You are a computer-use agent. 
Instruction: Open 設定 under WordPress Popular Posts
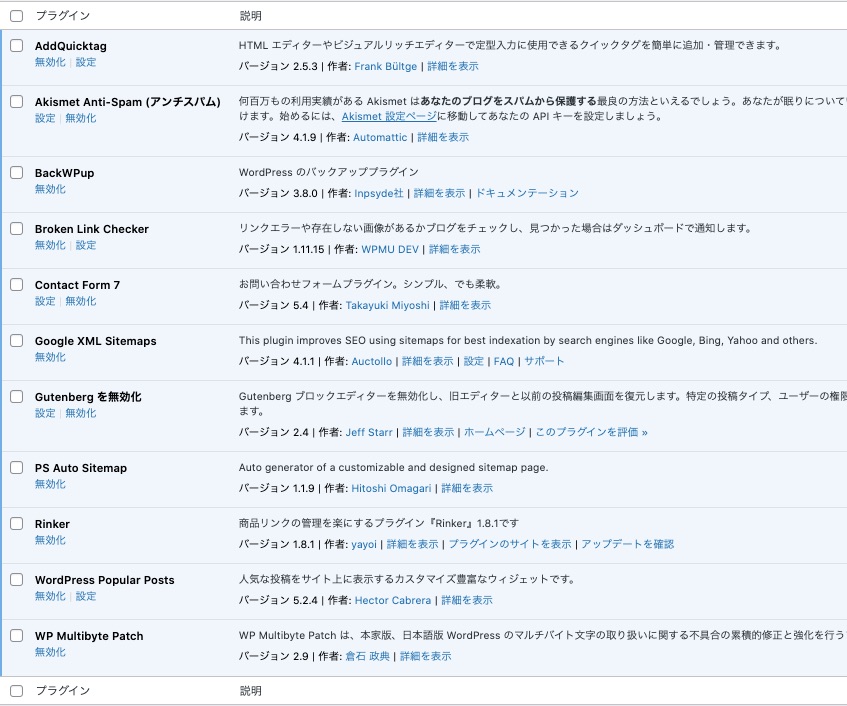(86, 596)
